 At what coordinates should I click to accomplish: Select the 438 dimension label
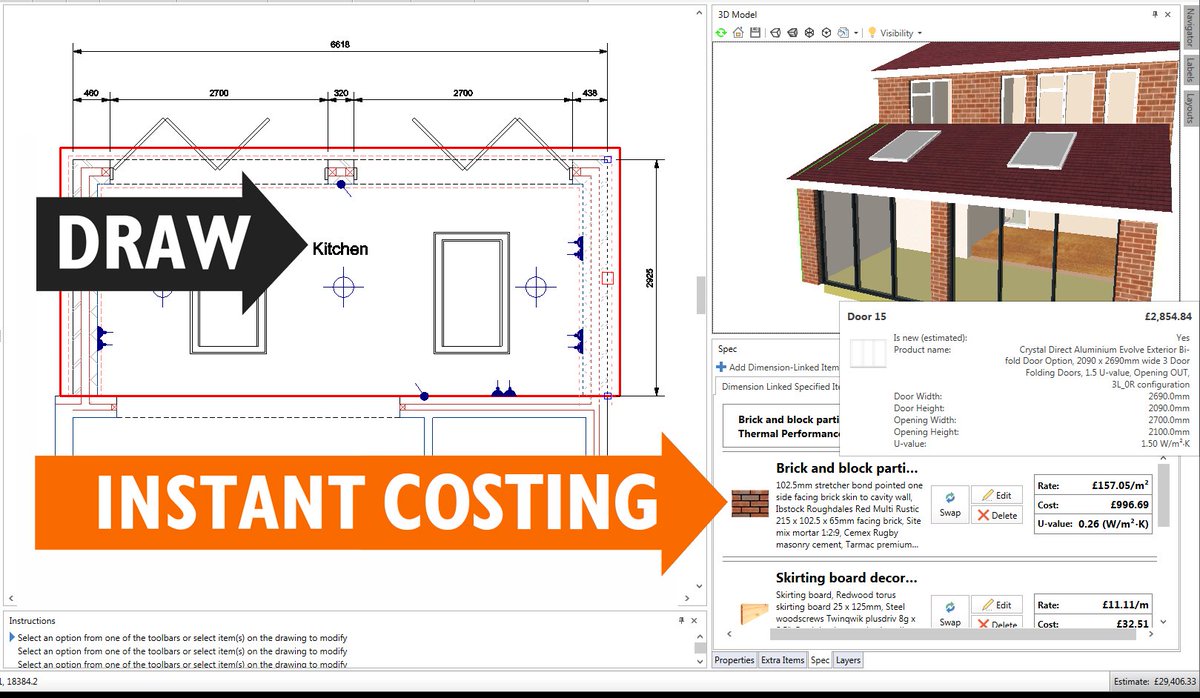coord(589,93)
